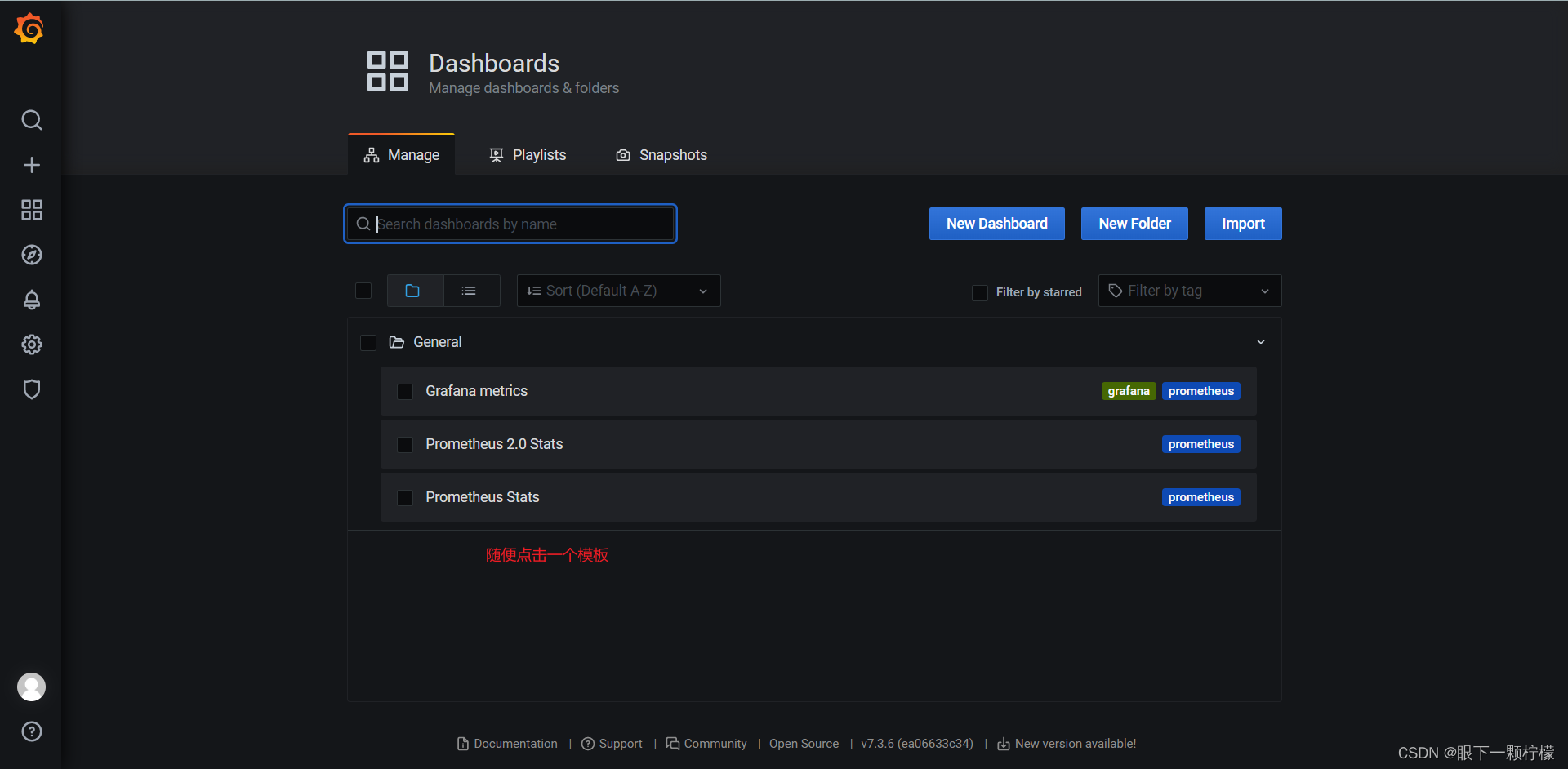Open the Sort (Default A-Z) dropdown
Viewport: 1568px width, 769px height.
(x=618, y=291)
